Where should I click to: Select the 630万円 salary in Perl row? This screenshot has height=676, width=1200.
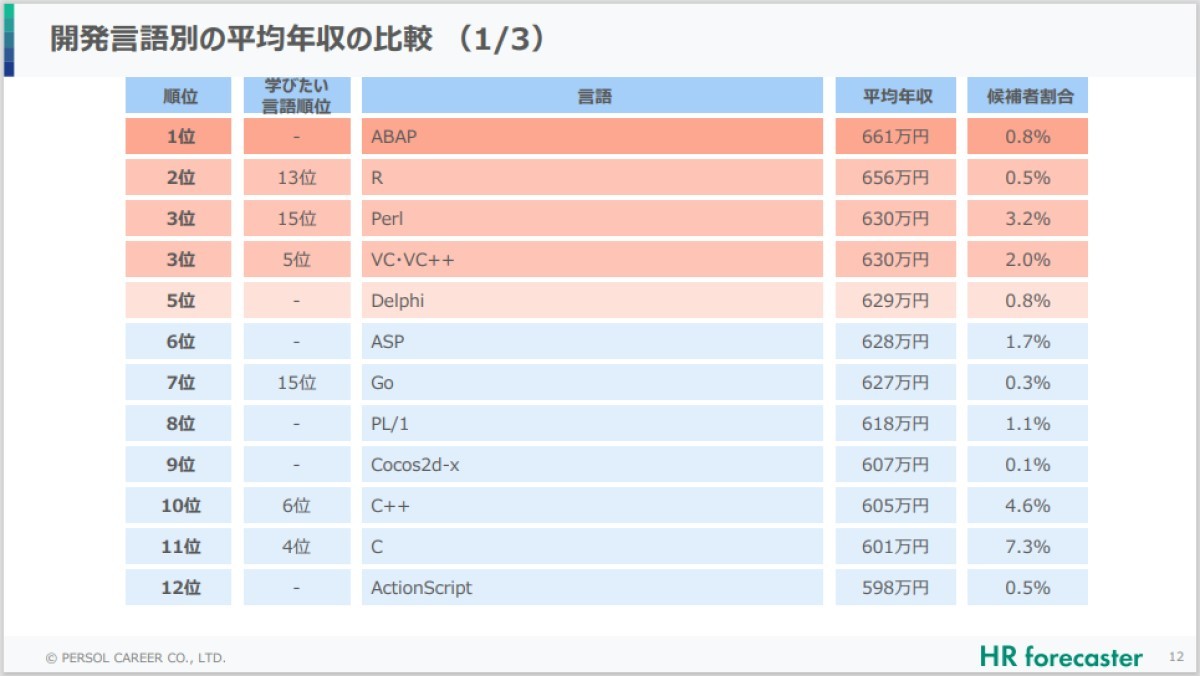click(896, 218)
